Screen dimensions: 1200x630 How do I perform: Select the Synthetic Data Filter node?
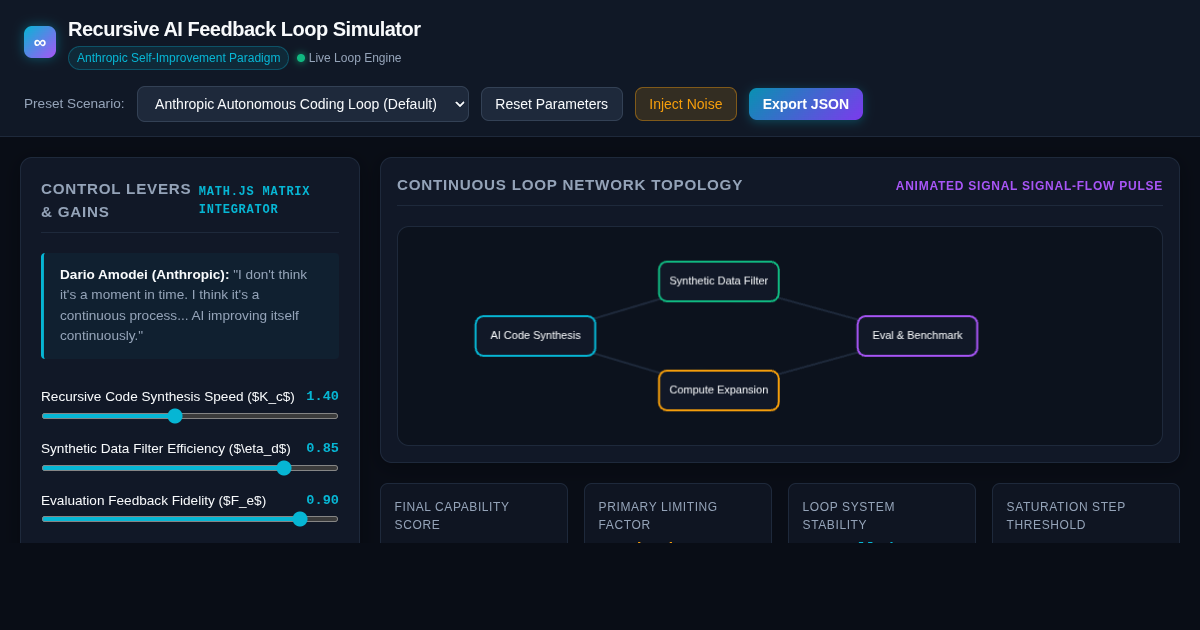(719, 281)
